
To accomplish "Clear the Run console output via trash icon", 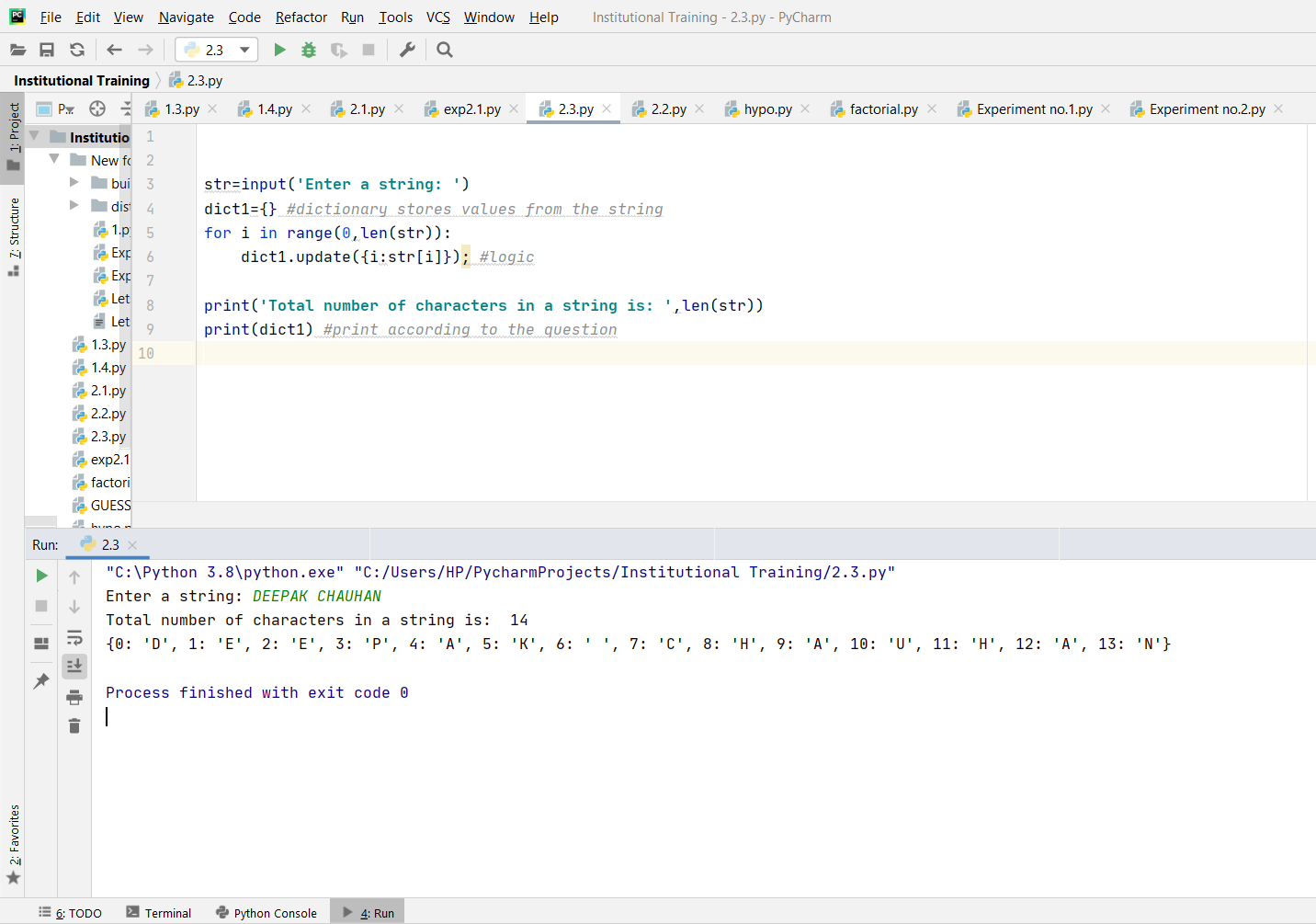I will click(74, 725).
